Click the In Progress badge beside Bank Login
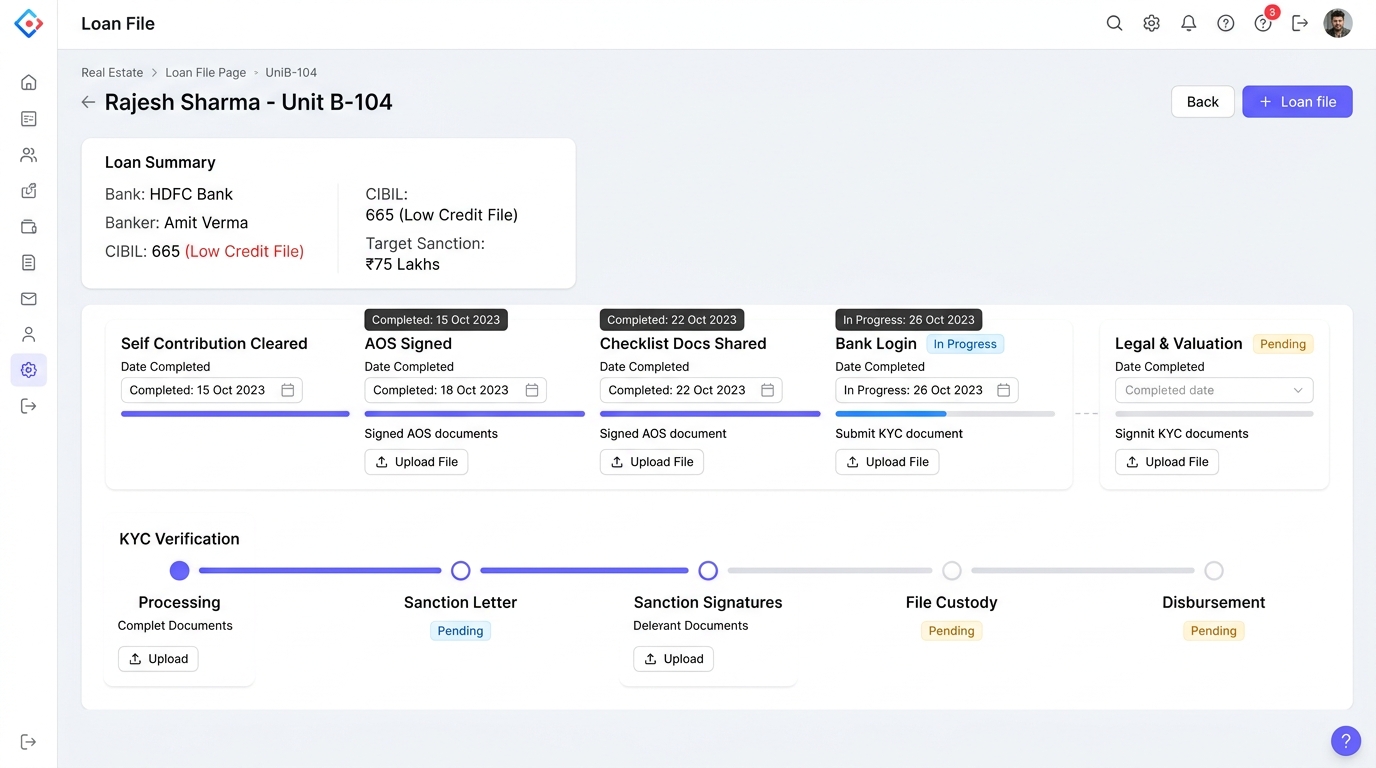The width and height of the screenshot is (1376, 768). [965, 344]
